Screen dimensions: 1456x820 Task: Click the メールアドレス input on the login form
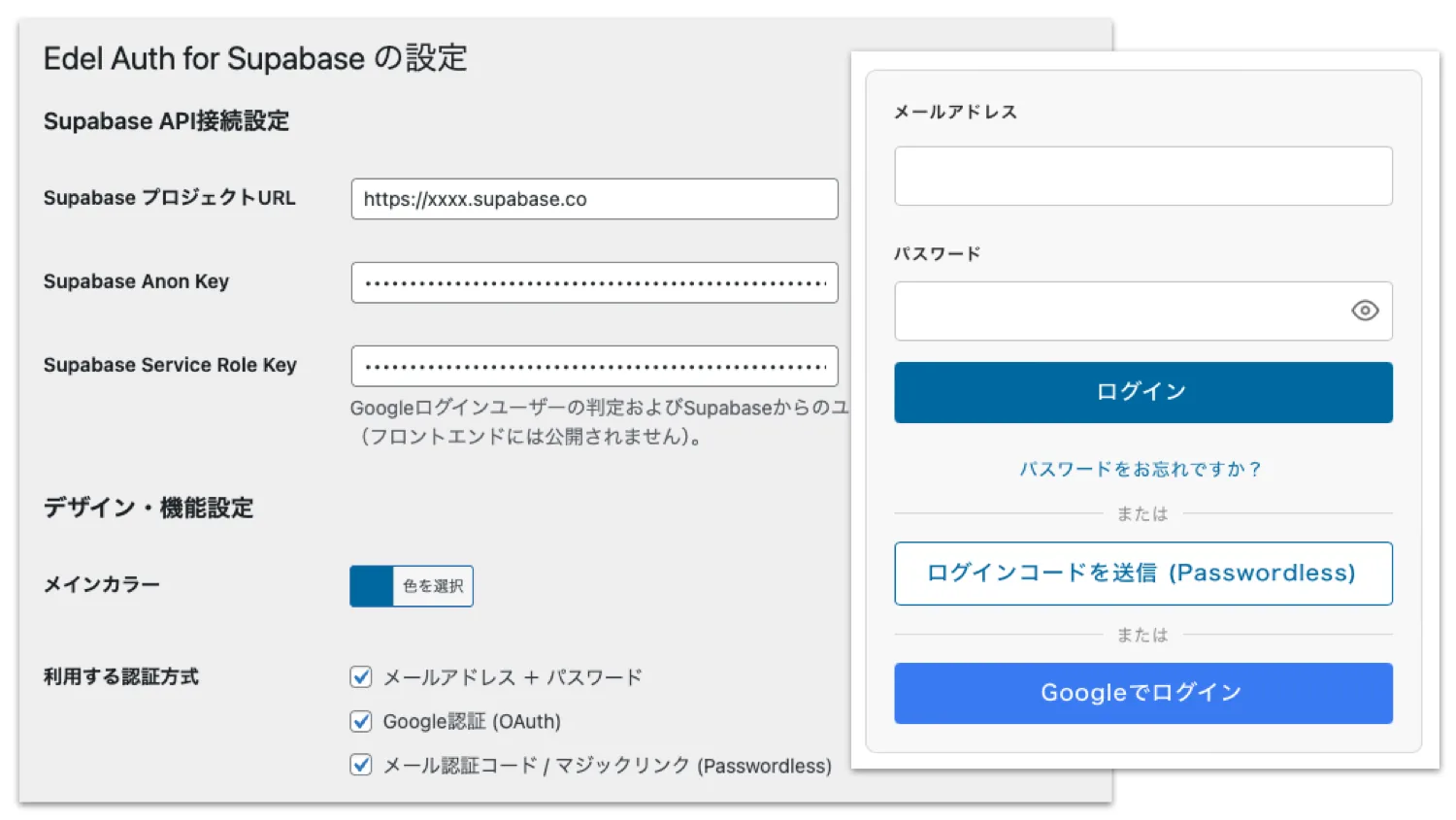(1142, 175)
